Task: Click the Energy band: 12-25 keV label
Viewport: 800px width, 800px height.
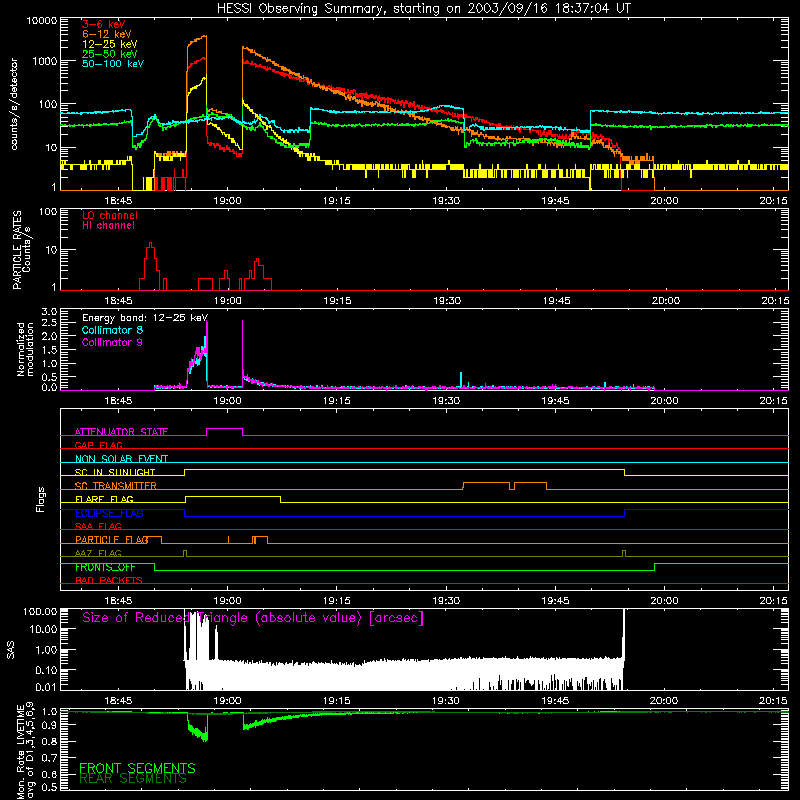Action: pyautogui.click(x=145, y=318)
